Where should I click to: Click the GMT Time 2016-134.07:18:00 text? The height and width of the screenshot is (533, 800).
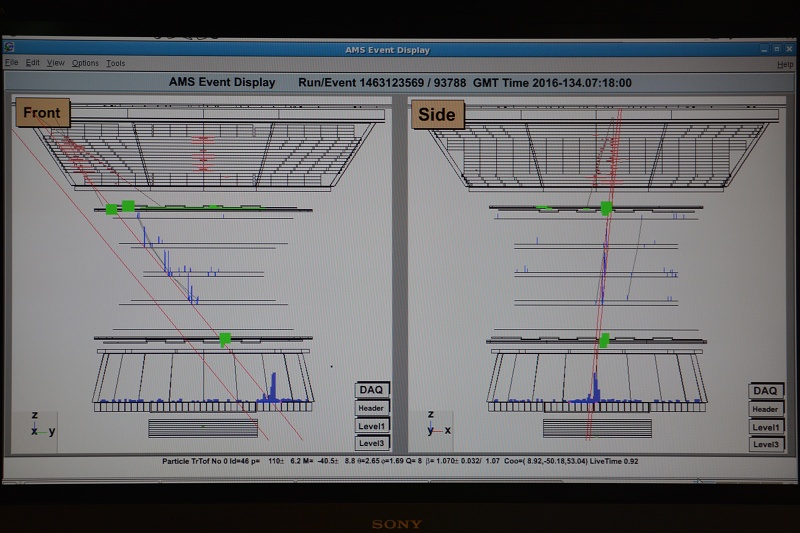[552, 83]
